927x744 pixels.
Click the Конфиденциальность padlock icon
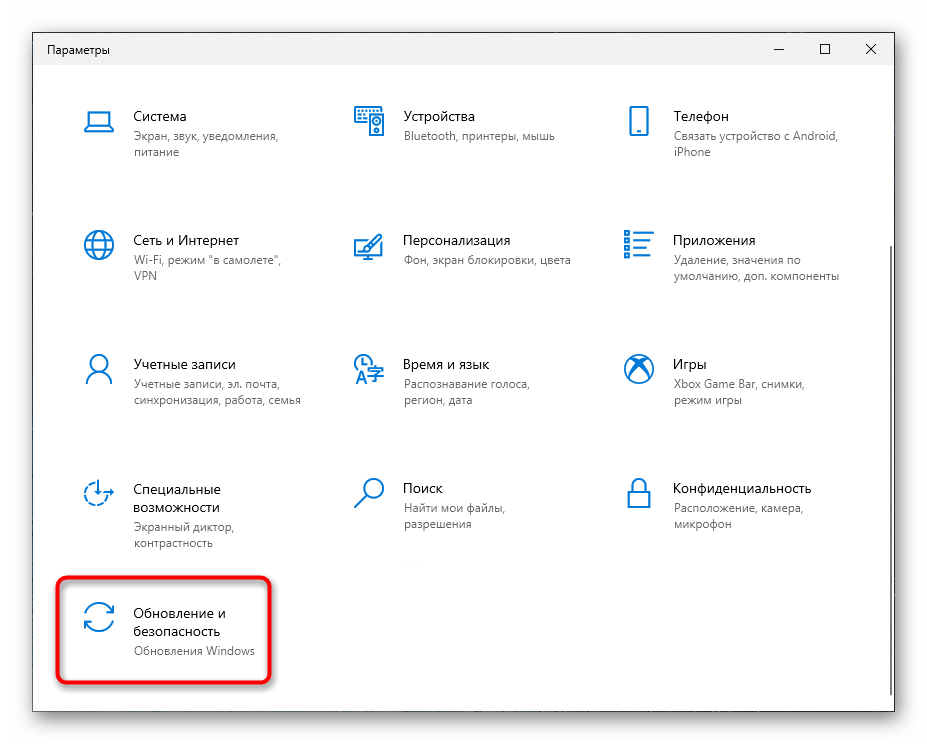point(638,493)
